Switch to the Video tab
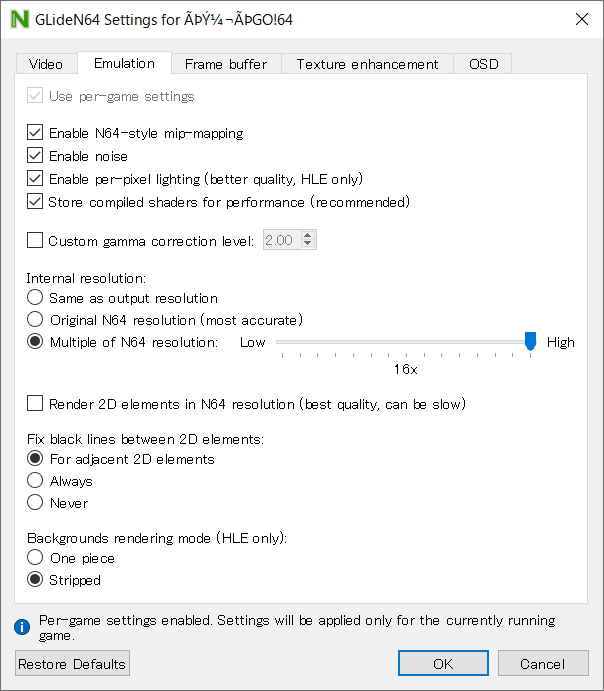 (46, 64)
